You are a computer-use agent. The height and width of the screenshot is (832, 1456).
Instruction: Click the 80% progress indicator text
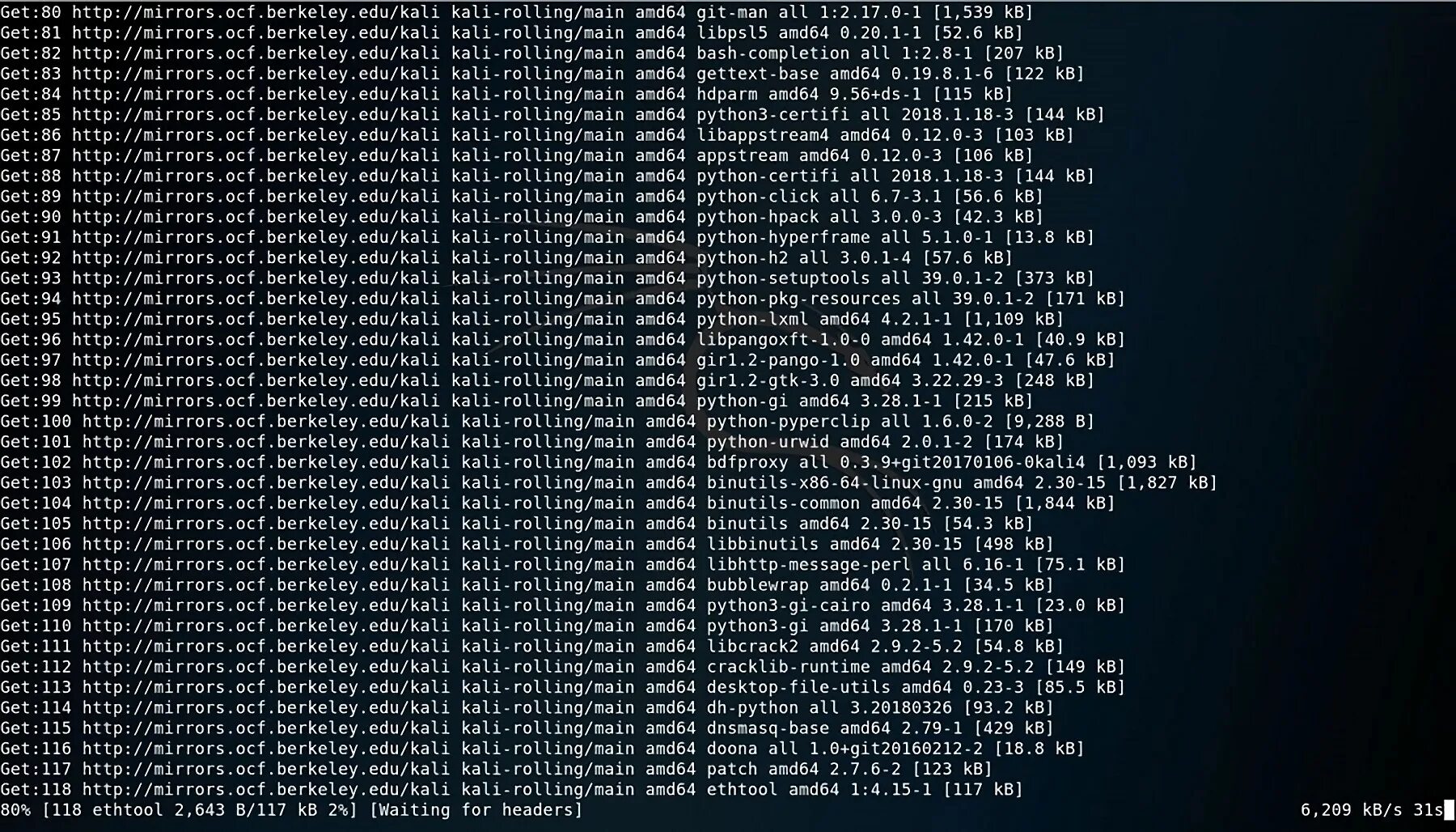(15, 810)
